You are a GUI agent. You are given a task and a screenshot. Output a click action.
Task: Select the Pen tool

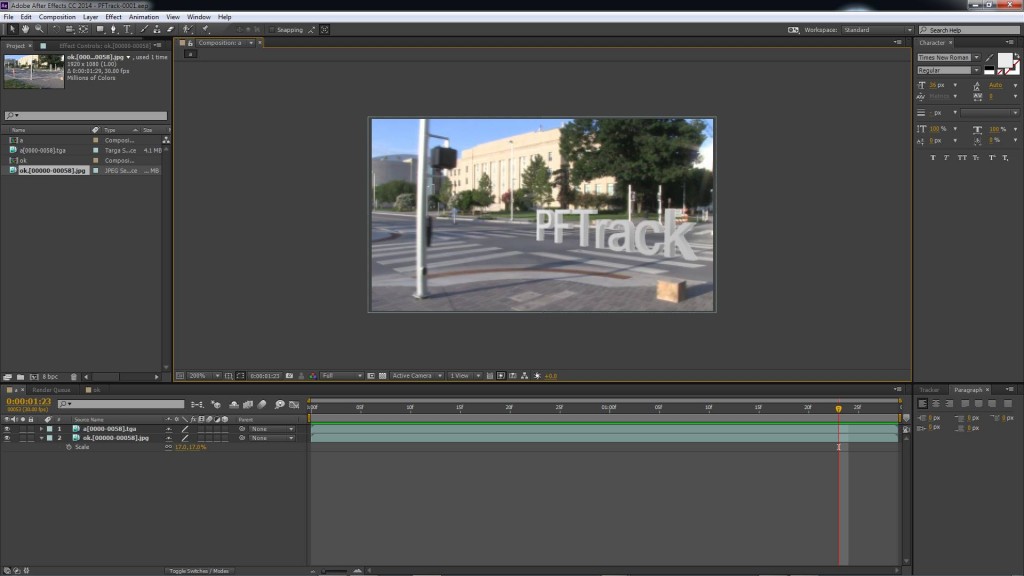coord(114,29)
